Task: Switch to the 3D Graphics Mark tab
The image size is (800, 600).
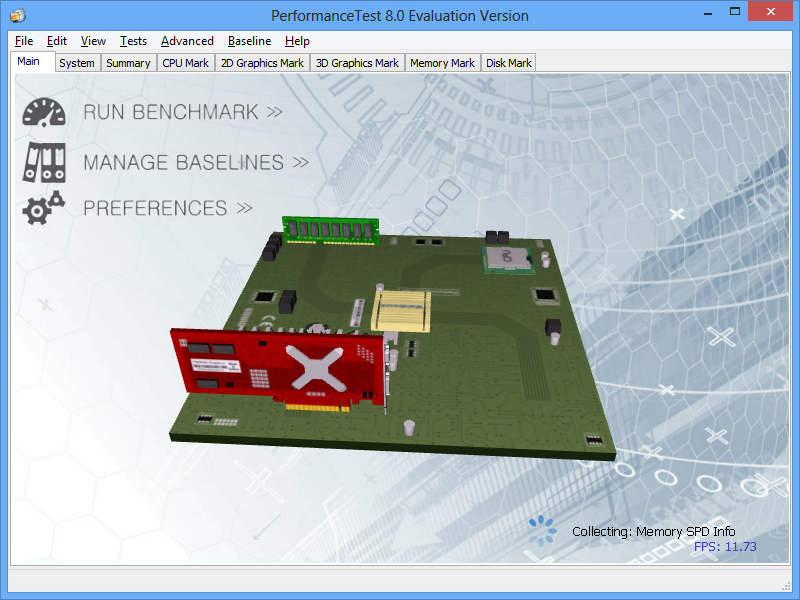Action: click(357, 63)
